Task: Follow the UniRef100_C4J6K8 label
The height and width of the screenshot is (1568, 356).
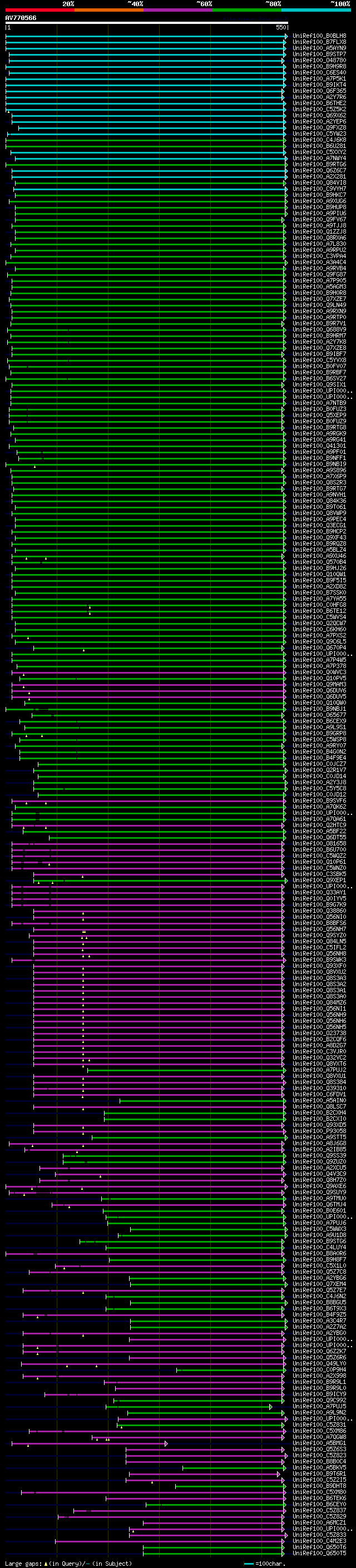Action: tap(319, 140)
